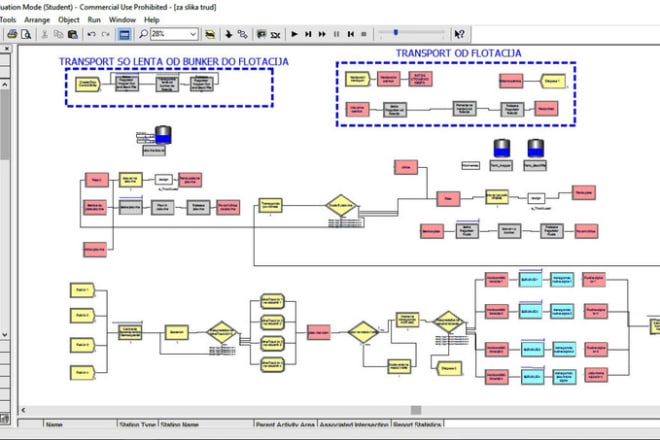
Task: Click the horizontal scrollbar below the flowchart
Action: pyautogui.click(x=330, y=411)
